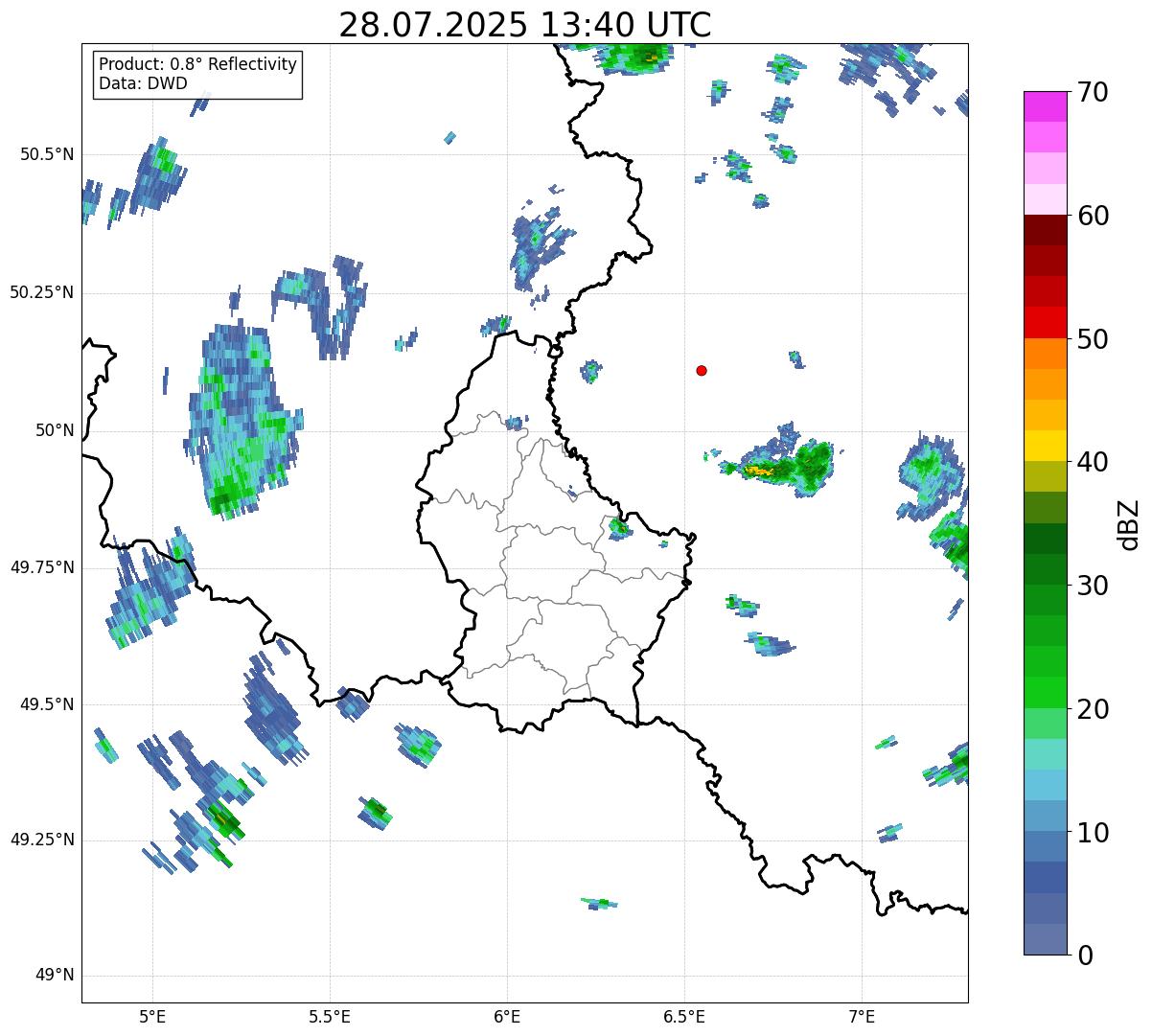Viewport: 1152px width, 1036px height.
Task: Click the colorbar tick label "0"
Action: (1084, 955)
